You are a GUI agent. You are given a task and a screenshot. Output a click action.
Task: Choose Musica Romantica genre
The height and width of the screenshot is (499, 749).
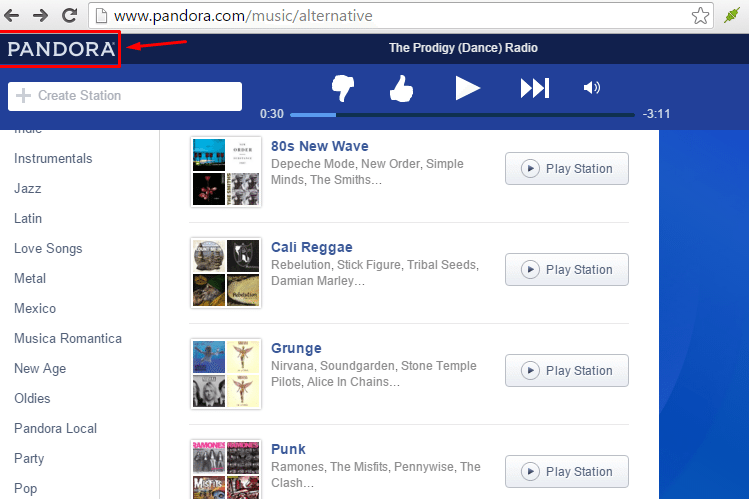pyautogui.click(x=68, y=339)
